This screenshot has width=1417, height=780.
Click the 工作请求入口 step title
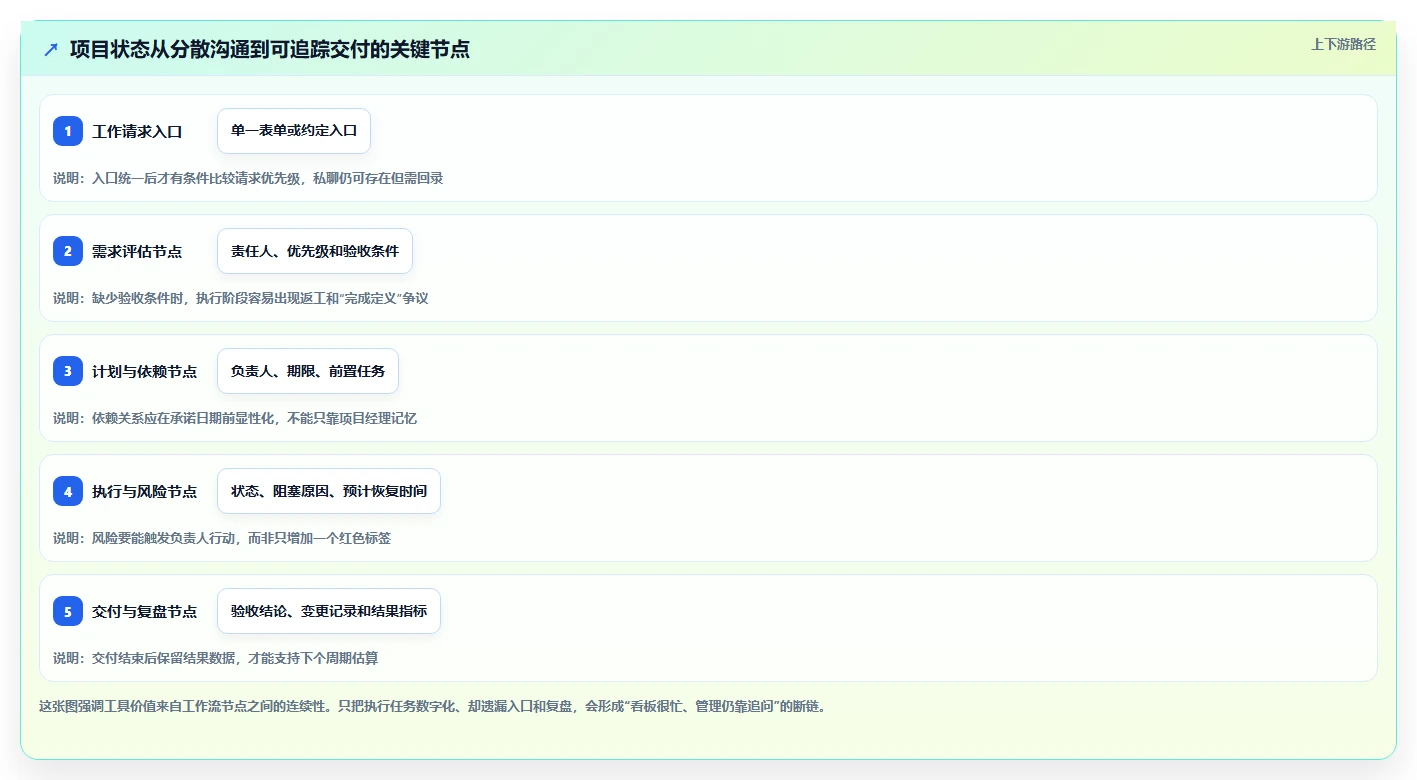137,131
